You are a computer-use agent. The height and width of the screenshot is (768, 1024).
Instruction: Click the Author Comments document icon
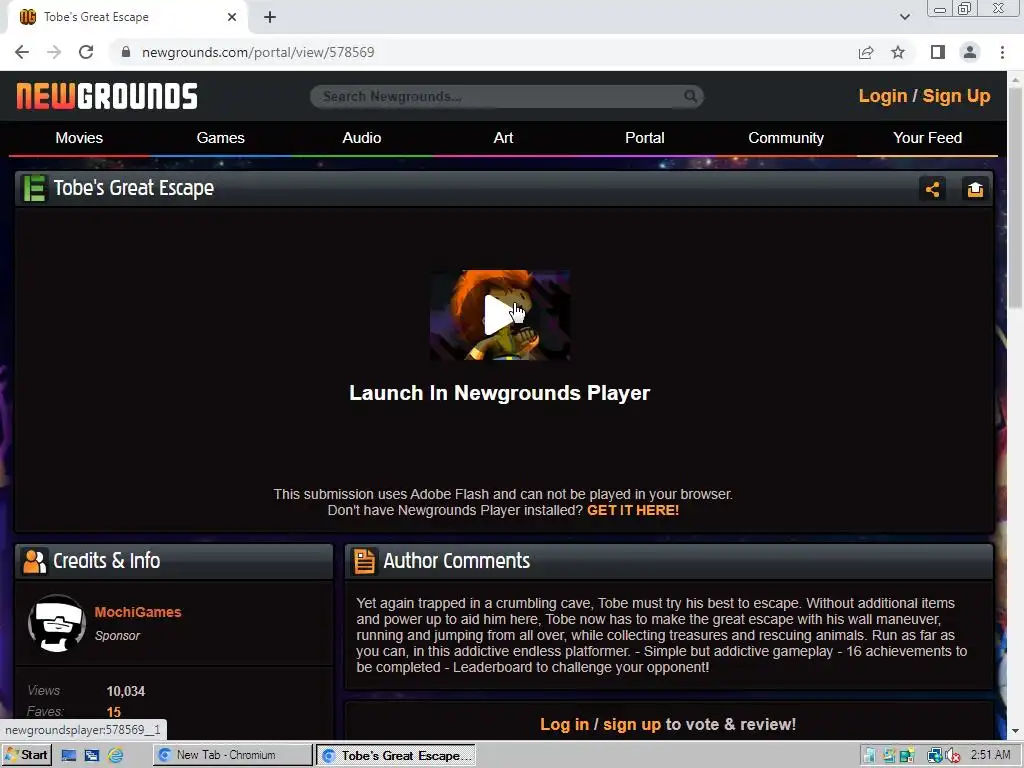(364, 561)
